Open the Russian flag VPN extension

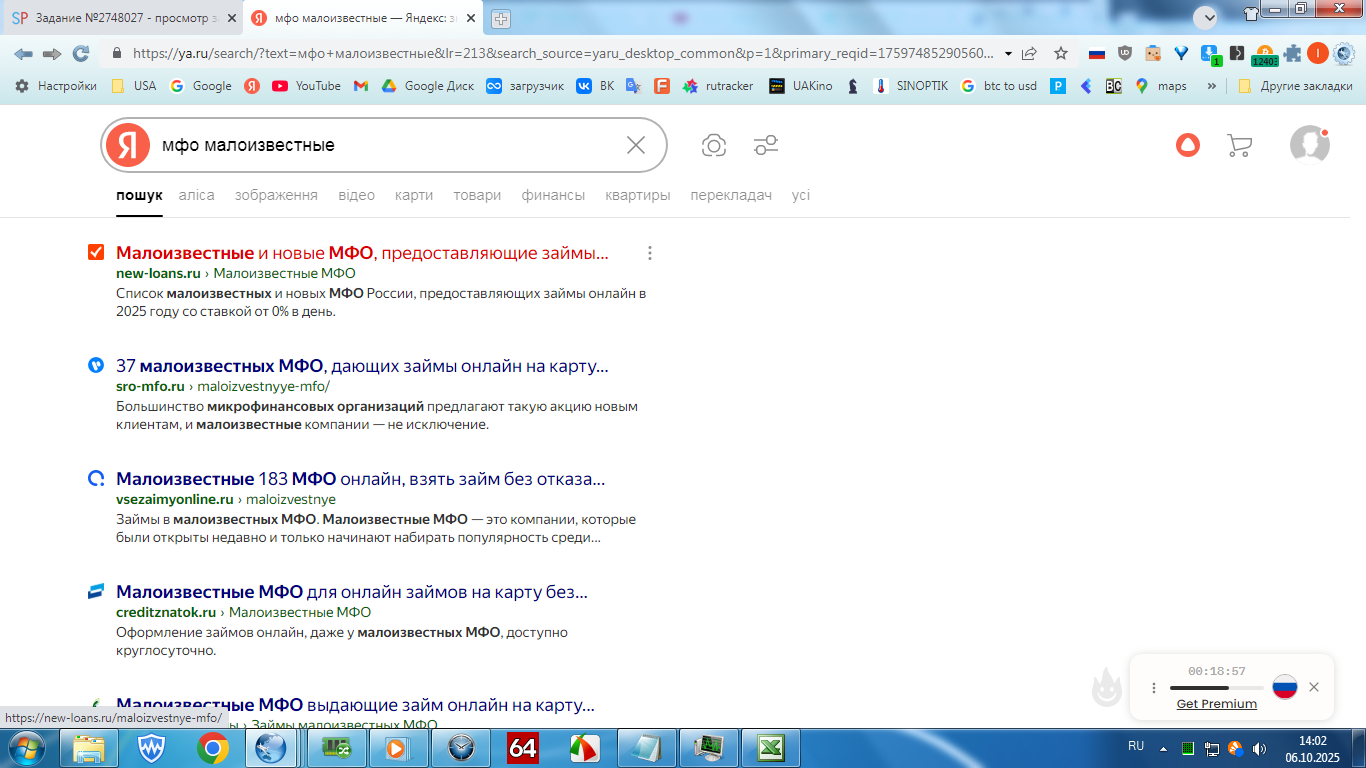pyautogui.click(x=1097, y=53)
